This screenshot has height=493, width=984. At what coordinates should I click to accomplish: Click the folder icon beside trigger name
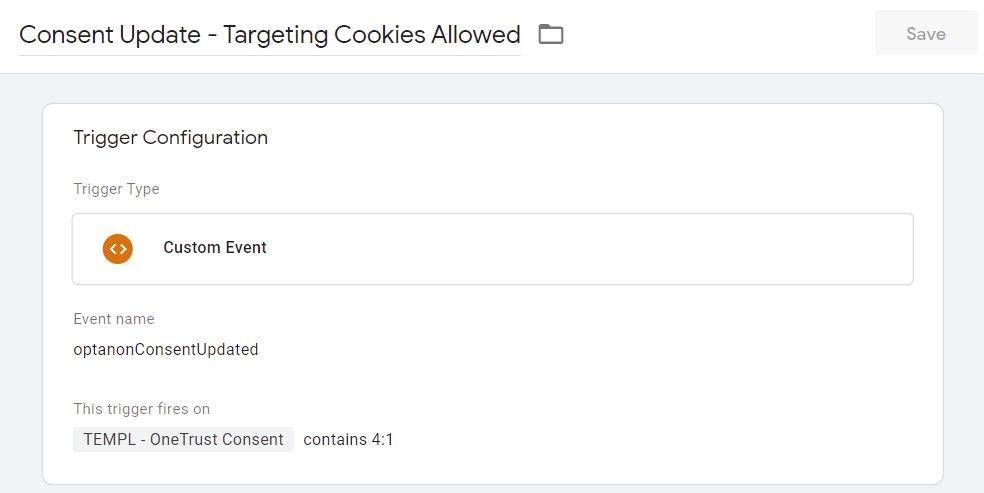tap(551, 35)
